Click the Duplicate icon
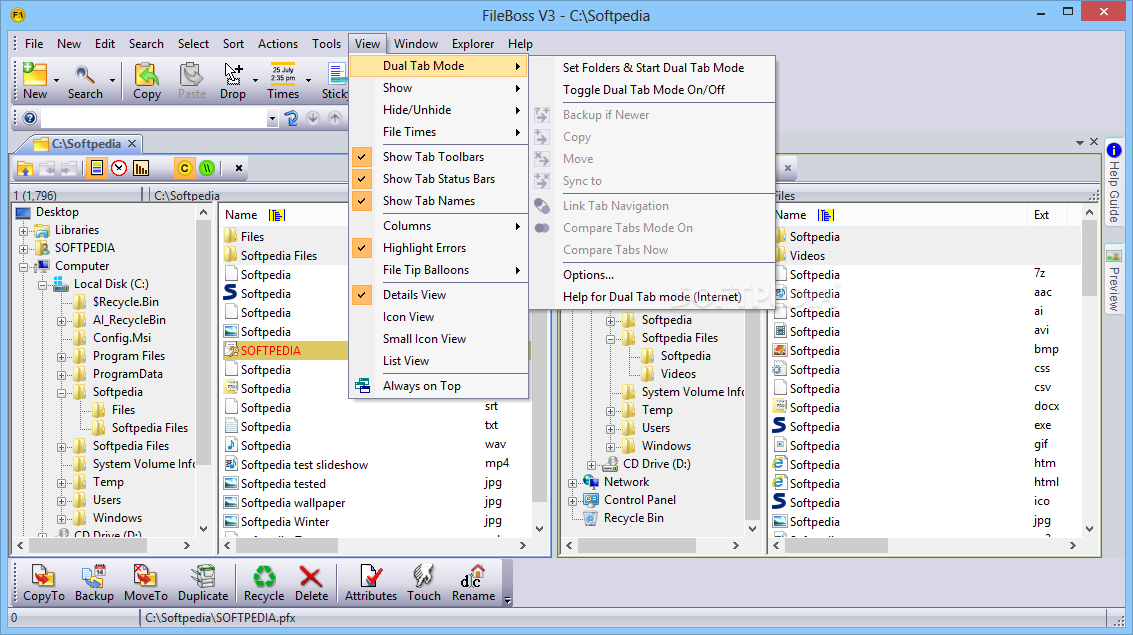Image resolution: width=1133 pixels, height=635 pixels. coord(203,584)
